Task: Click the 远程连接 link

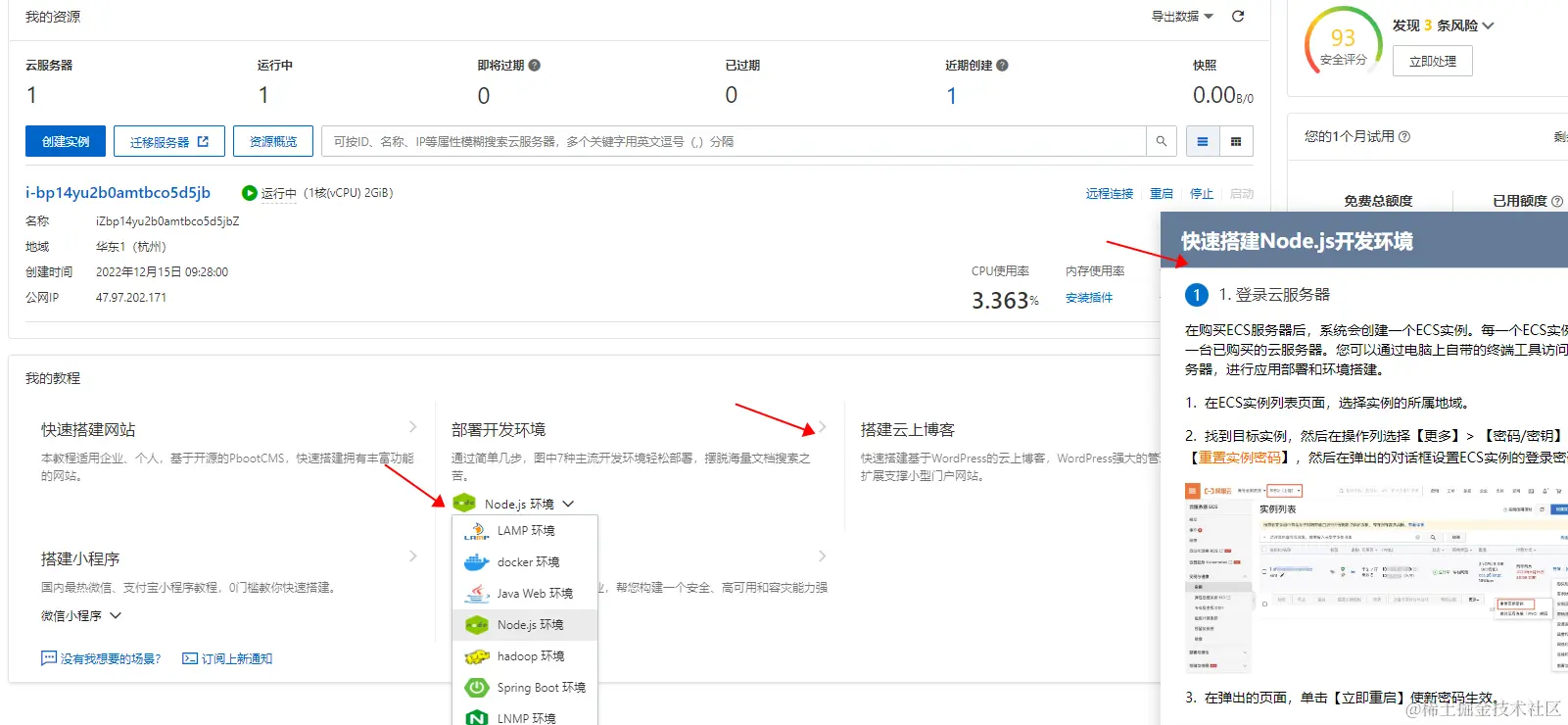Action: pos(1109,194)
